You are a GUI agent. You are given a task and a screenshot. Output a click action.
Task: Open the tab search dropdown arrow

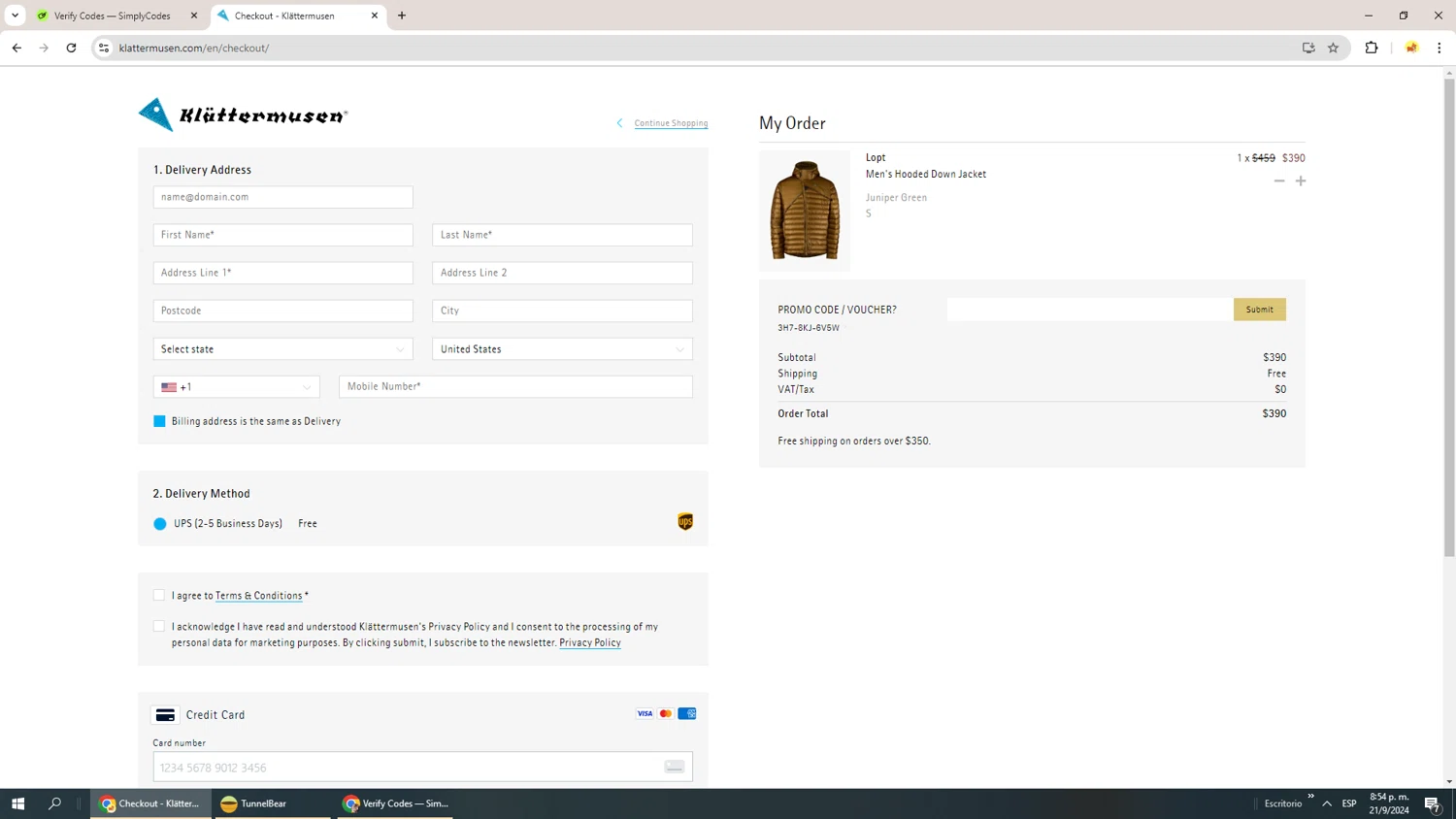[15, 16]
